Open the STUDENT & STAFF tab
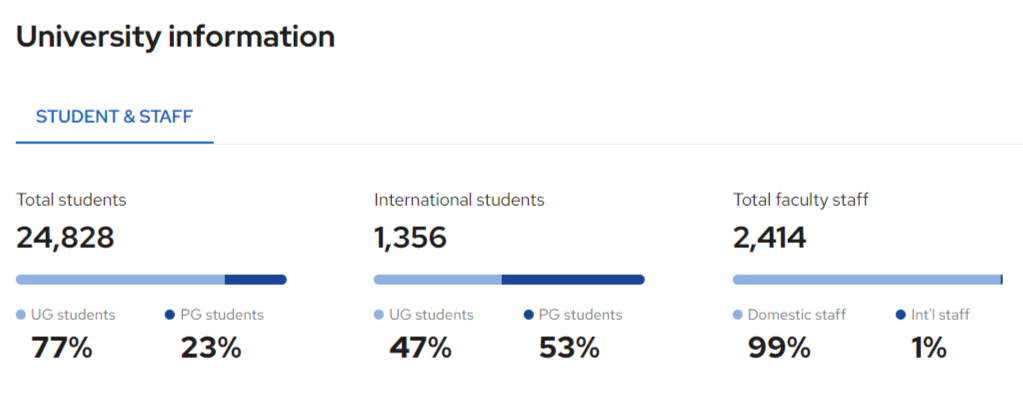 click(114, 117)
